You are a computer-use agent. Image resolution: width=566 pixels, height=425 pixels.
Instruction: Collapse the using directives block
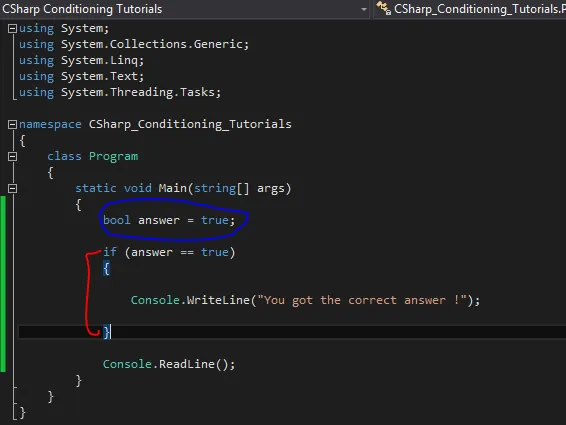point(12,29)
